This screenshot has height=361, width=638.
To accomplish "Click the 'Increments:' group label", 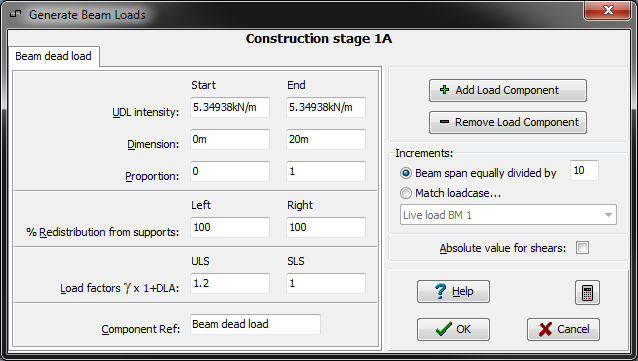I will click(x=424, y=153).
